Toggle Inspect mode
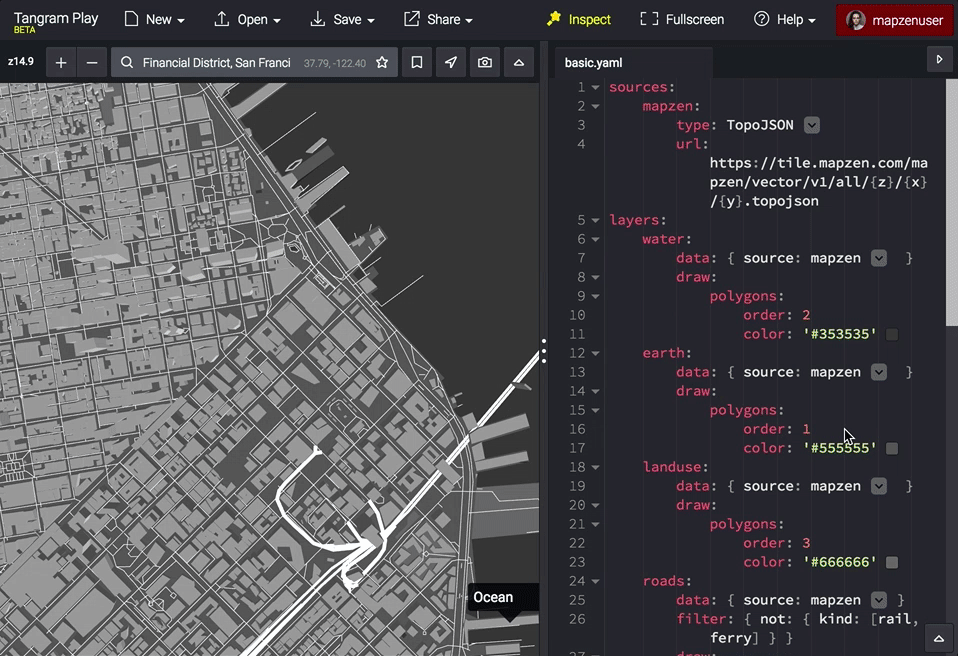This screenshot has height=656, width=958. (x=579, y=20)
